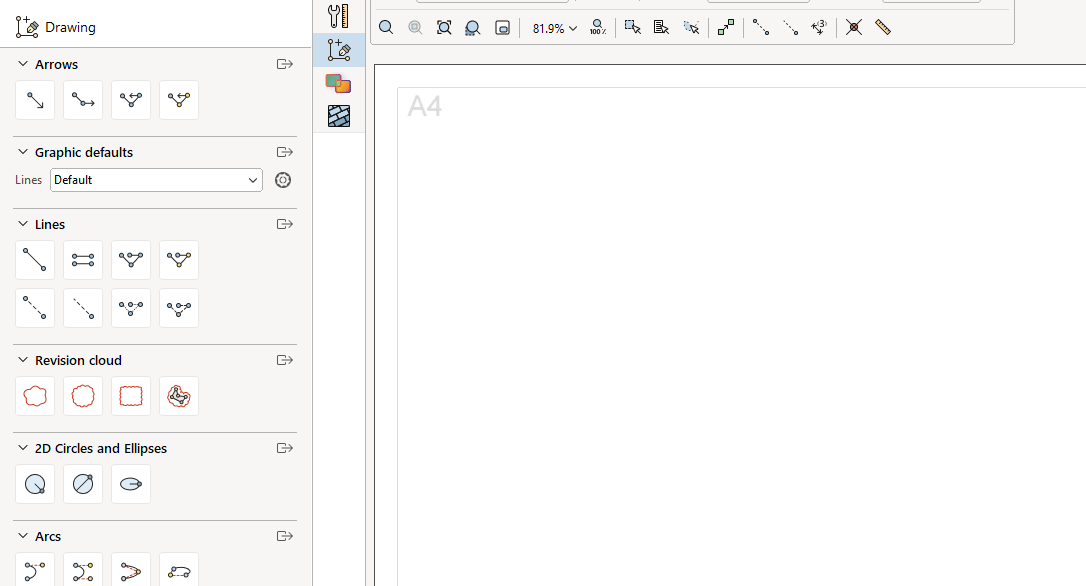Click the page overview window icon in toolbar

tap(503, 28)
